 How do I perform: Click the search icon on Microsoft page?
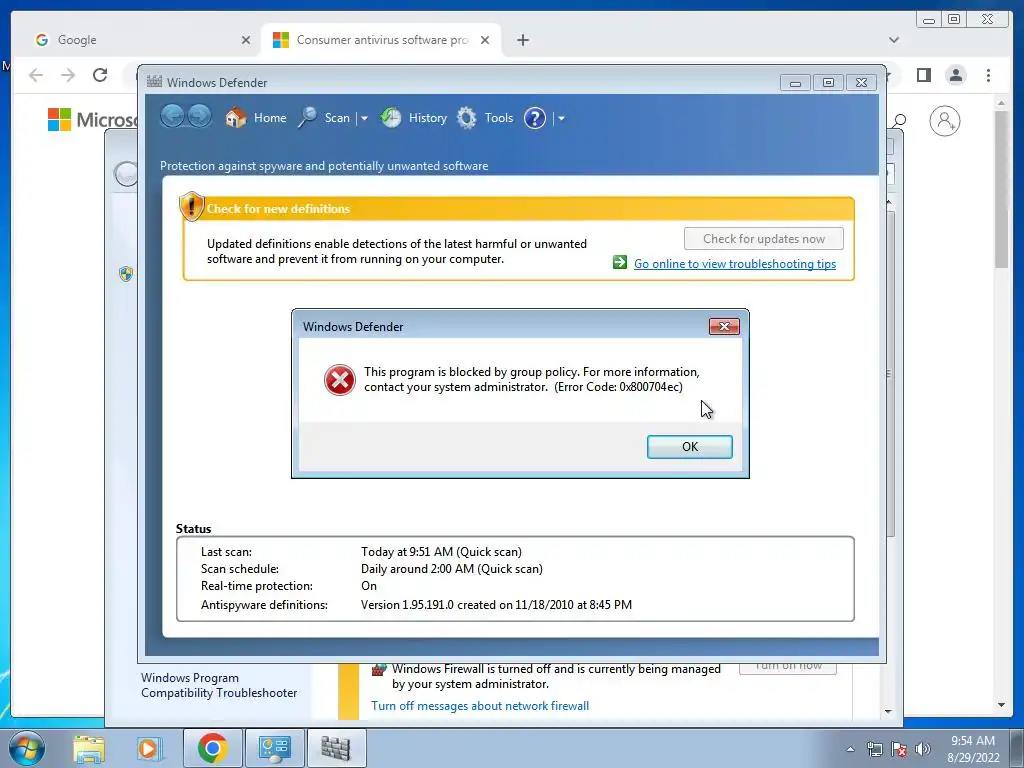[900, 120]
